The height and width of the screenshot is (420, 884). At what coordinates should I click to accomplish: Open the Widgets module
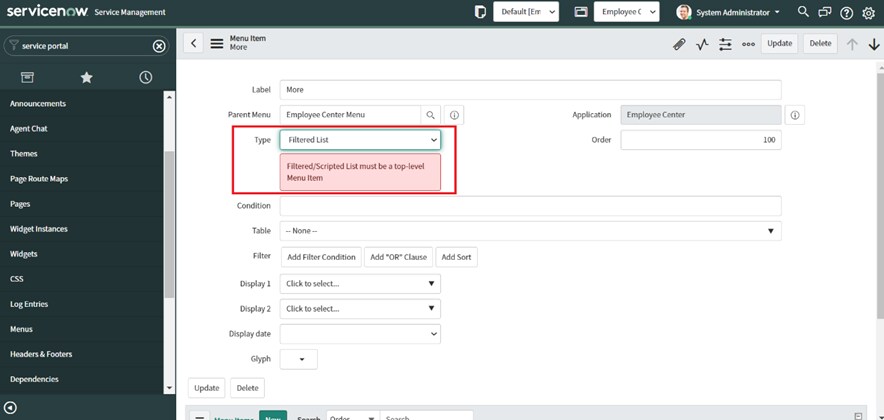[x=24, y=254]
